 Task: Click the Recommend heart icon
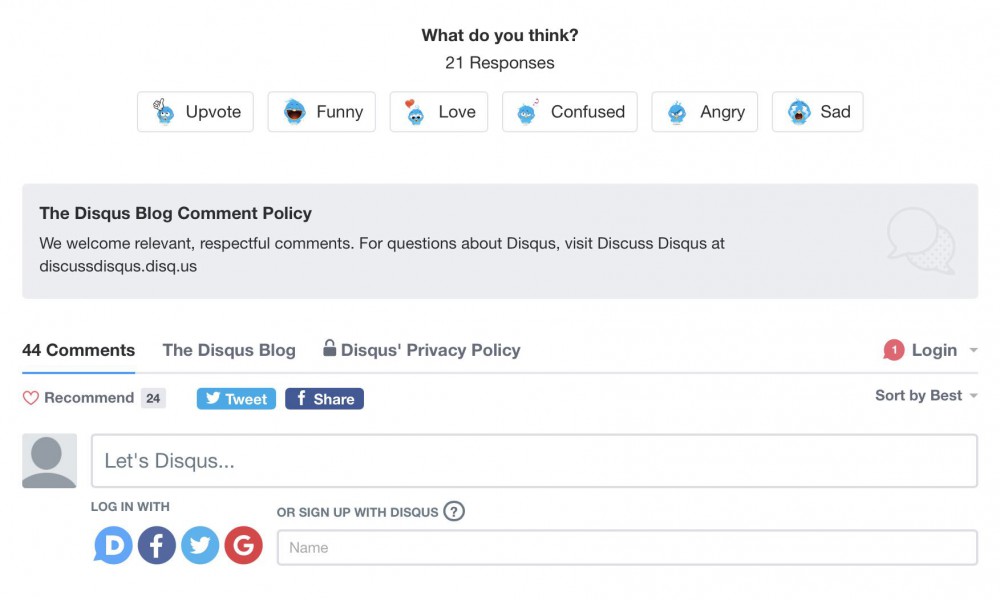(x=31, y=398)
